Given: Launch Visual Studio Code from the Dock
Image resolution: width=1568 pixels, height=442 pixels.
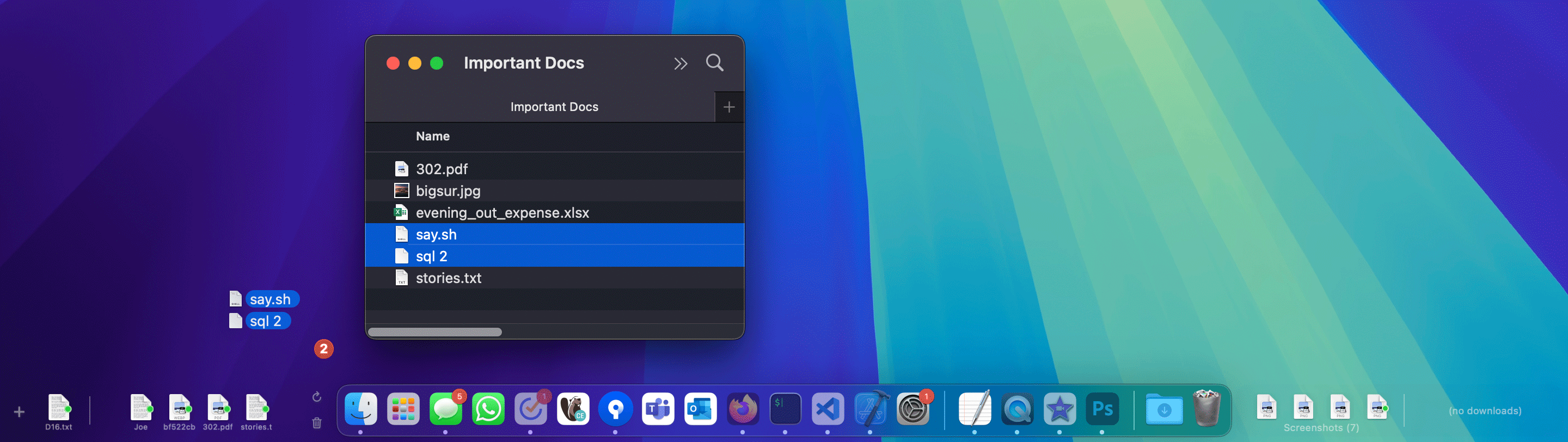Looking at the screenshot, I should [x=828, y=408].
